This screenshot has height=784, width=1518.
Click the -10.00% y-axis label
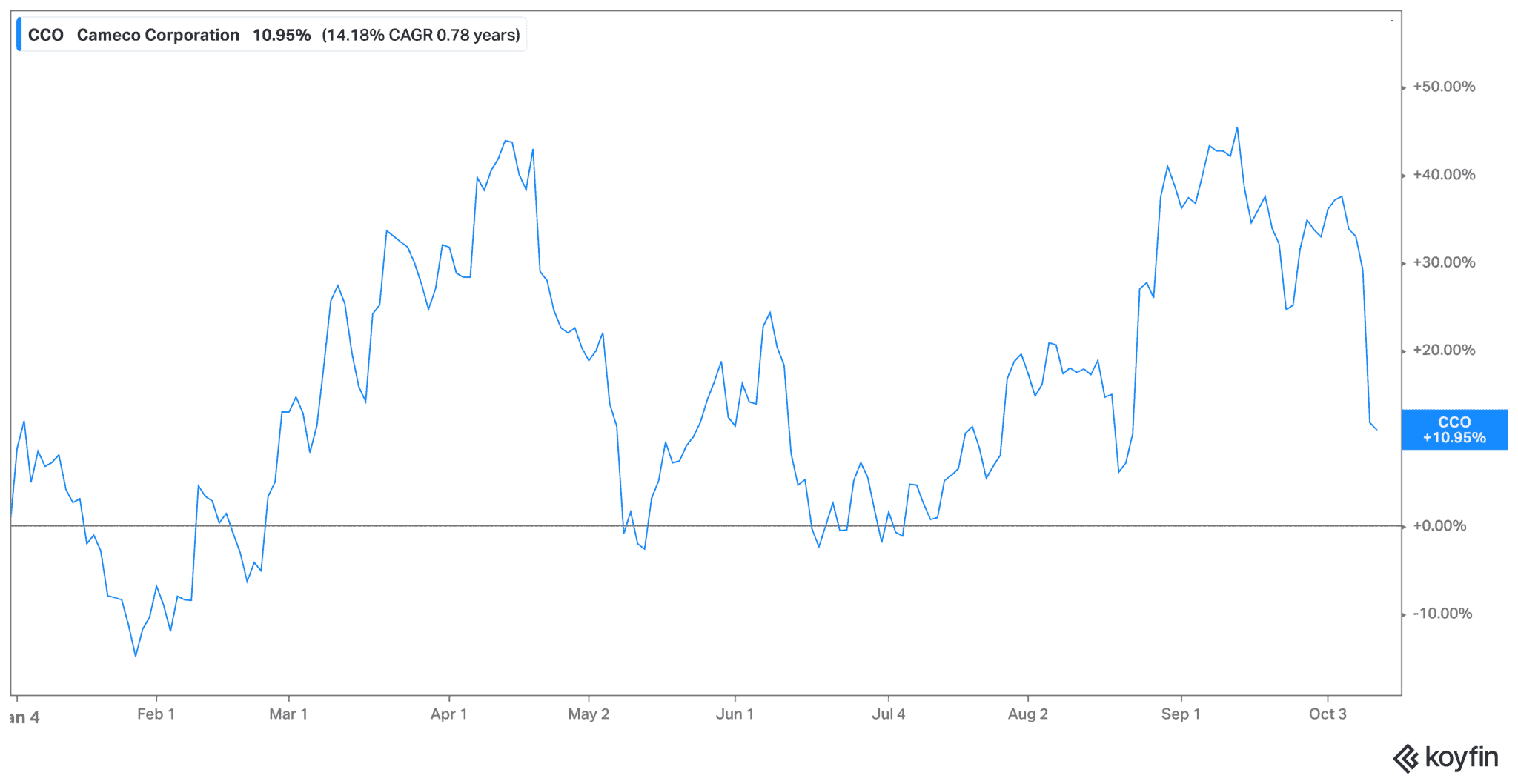[x=1442, y=614]
